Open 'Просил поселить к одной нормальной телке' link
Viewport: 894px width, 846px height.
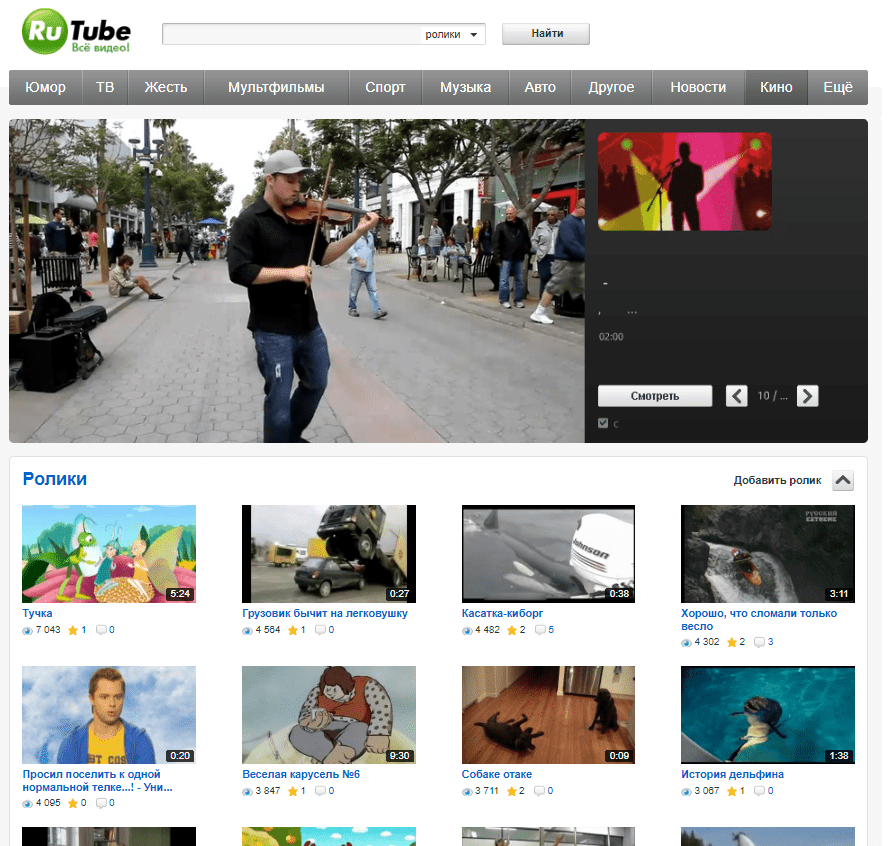[x=97, y=781]
